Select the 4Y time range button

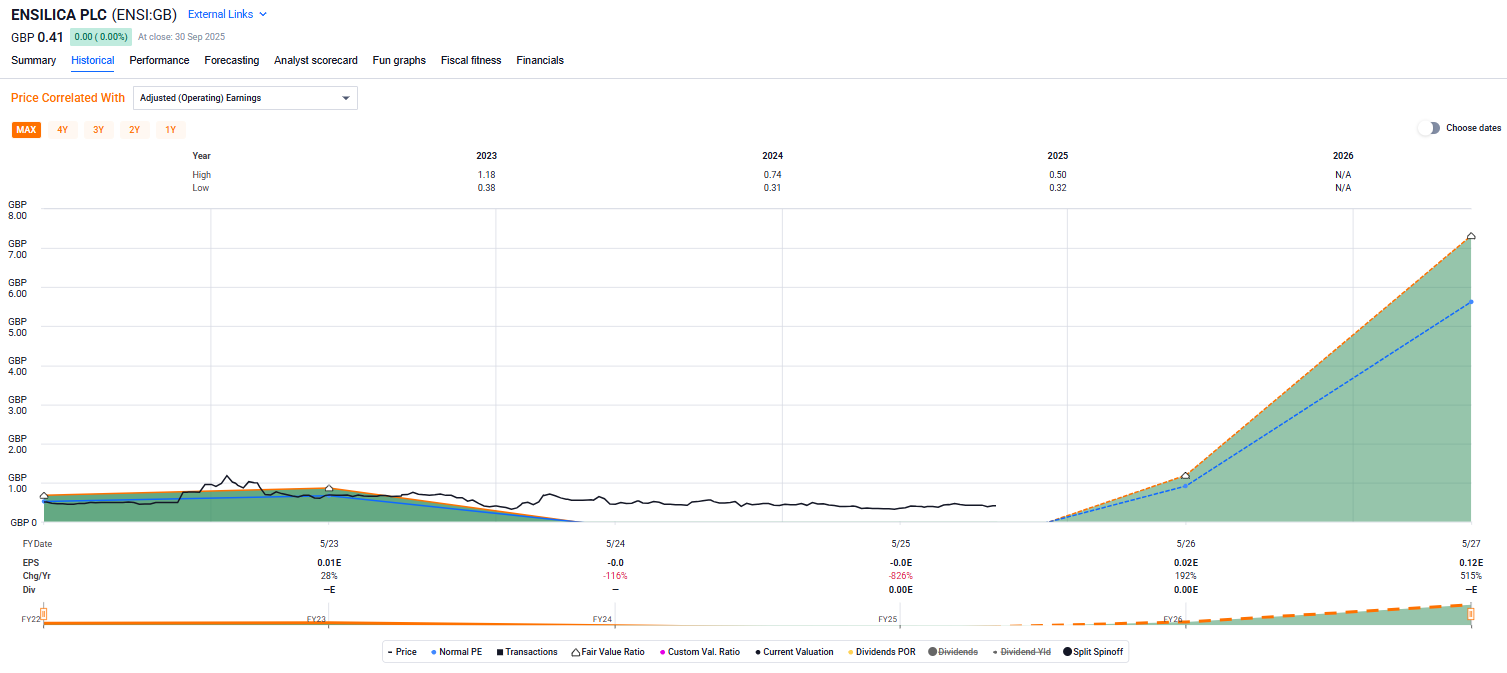tap(62, 130)
